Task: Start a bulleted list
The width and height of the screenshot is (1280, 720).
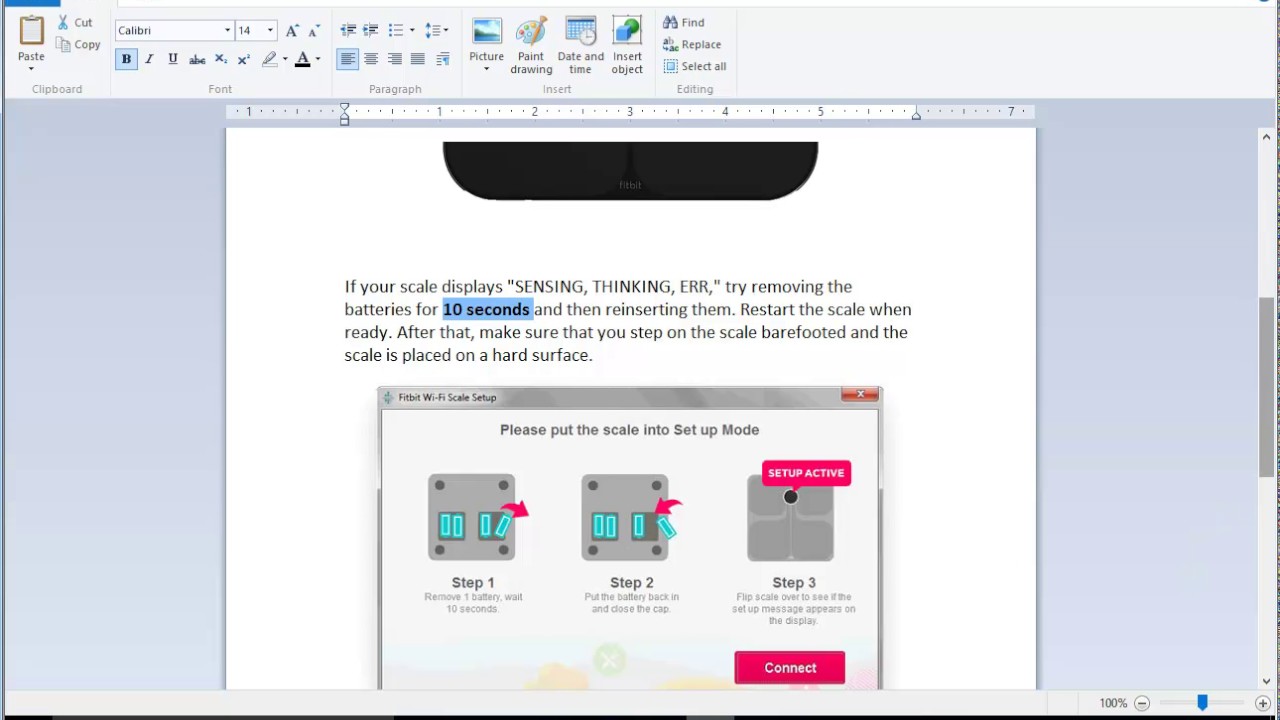Action: click(x=396, y=31)
